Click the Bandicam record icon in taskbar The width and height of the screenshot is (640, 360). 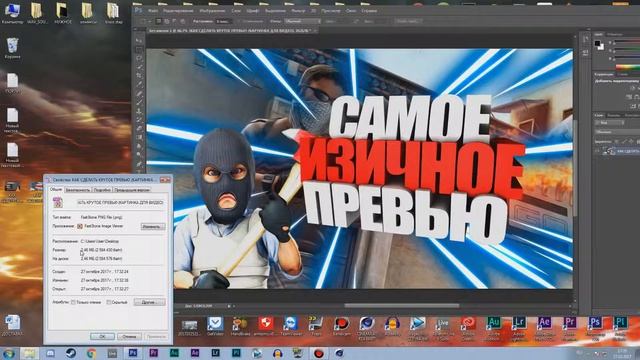[318, 353]
